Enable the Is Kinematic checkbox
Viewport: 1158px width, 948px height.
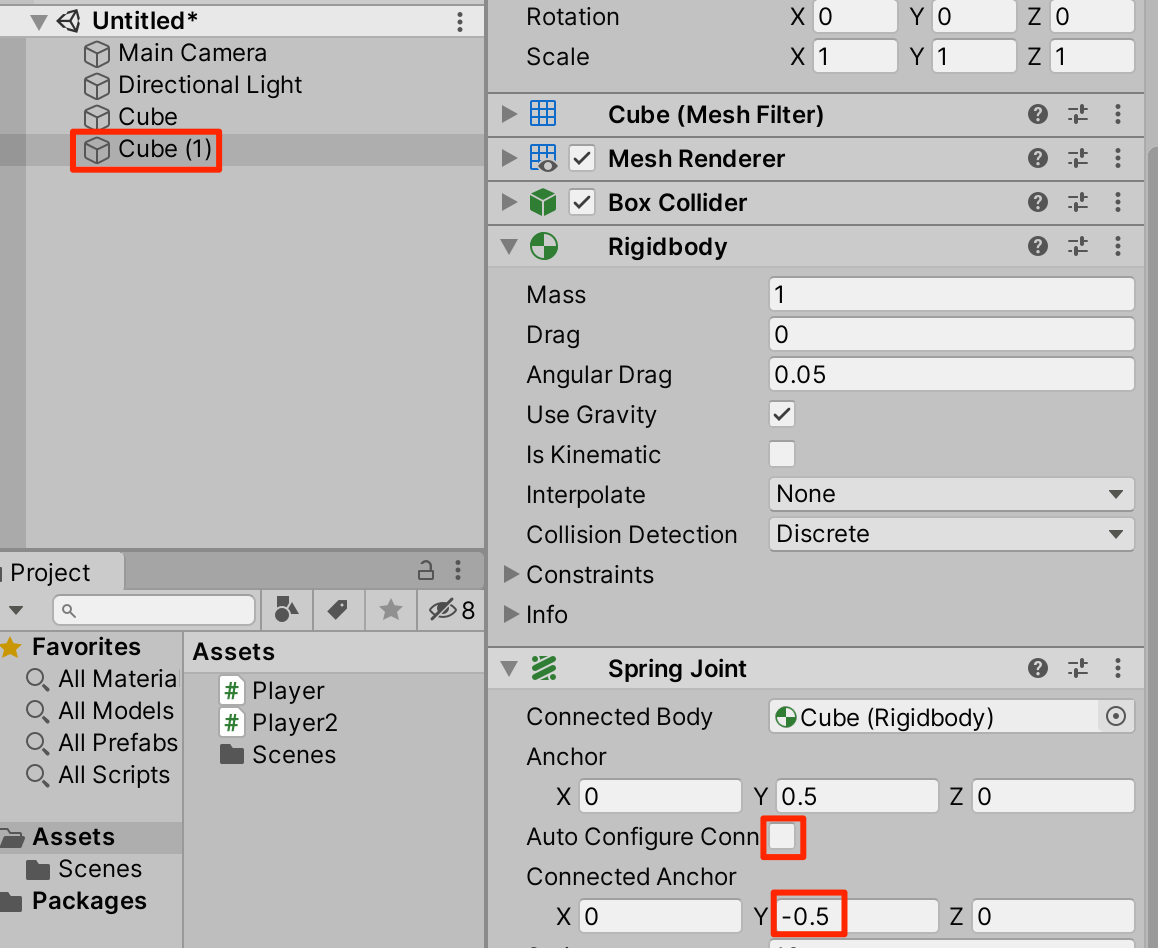tap(782, 454)
